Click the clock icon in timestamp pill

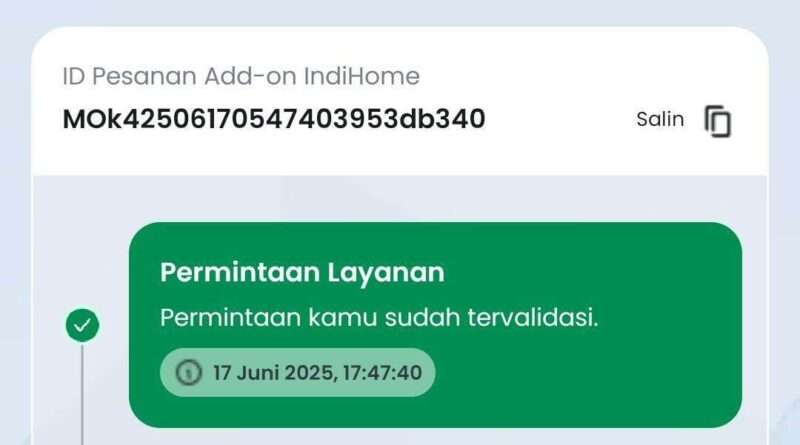[x=189, y=373]
